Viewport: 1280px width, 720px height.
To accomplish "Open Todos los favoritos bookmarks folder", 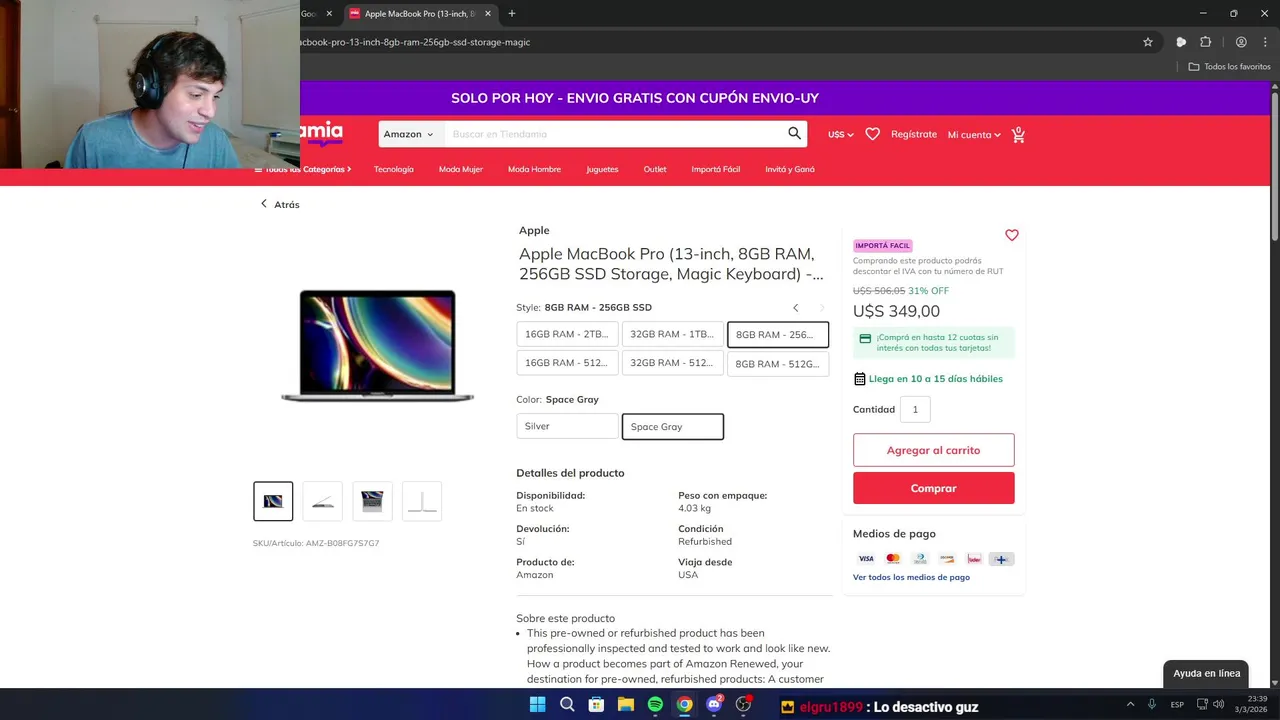I will click(x=1230, y=66).
